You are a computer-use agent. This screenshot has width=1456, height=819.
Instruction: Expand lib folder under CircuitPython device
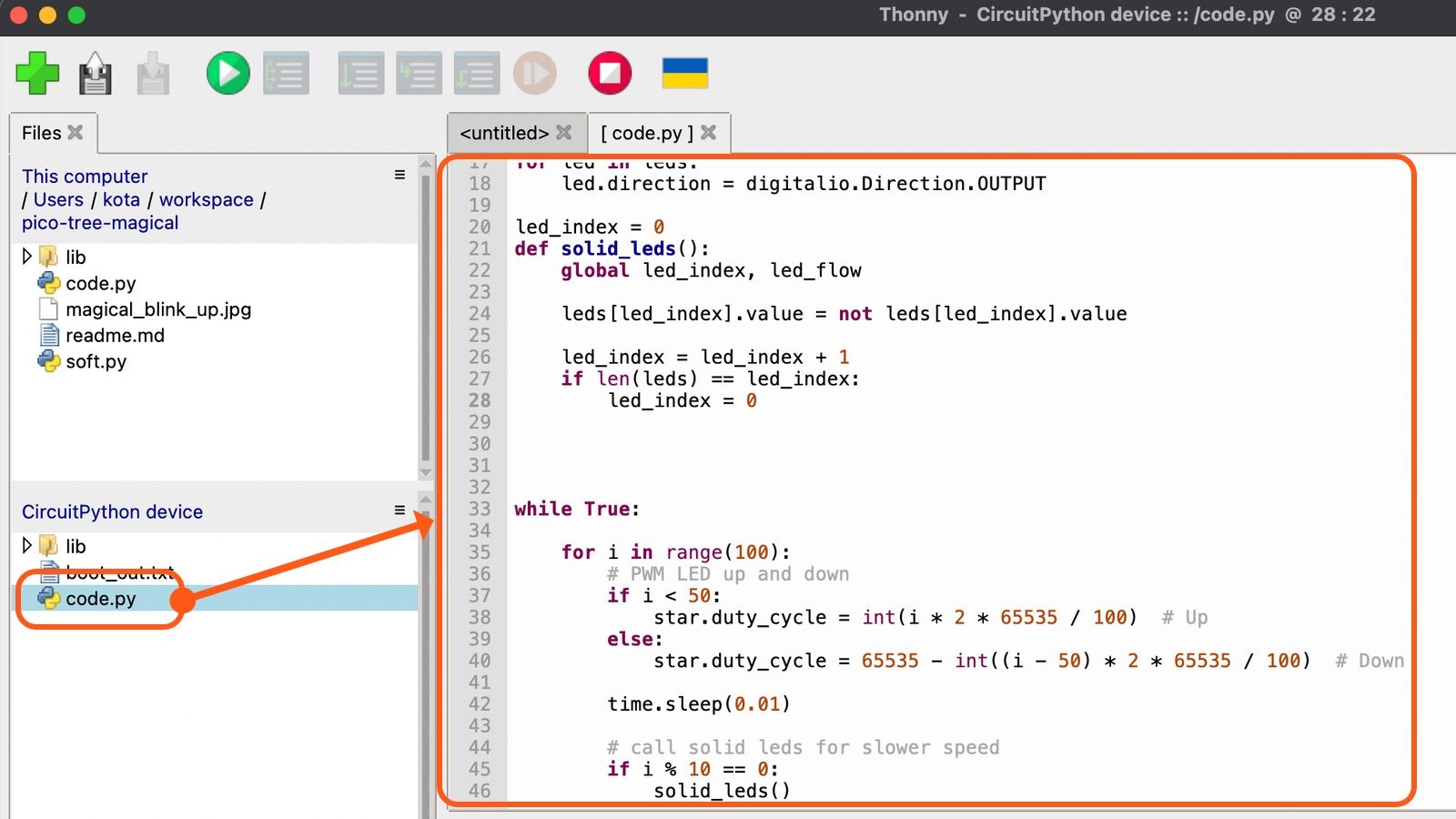click(x=26, y=545)
